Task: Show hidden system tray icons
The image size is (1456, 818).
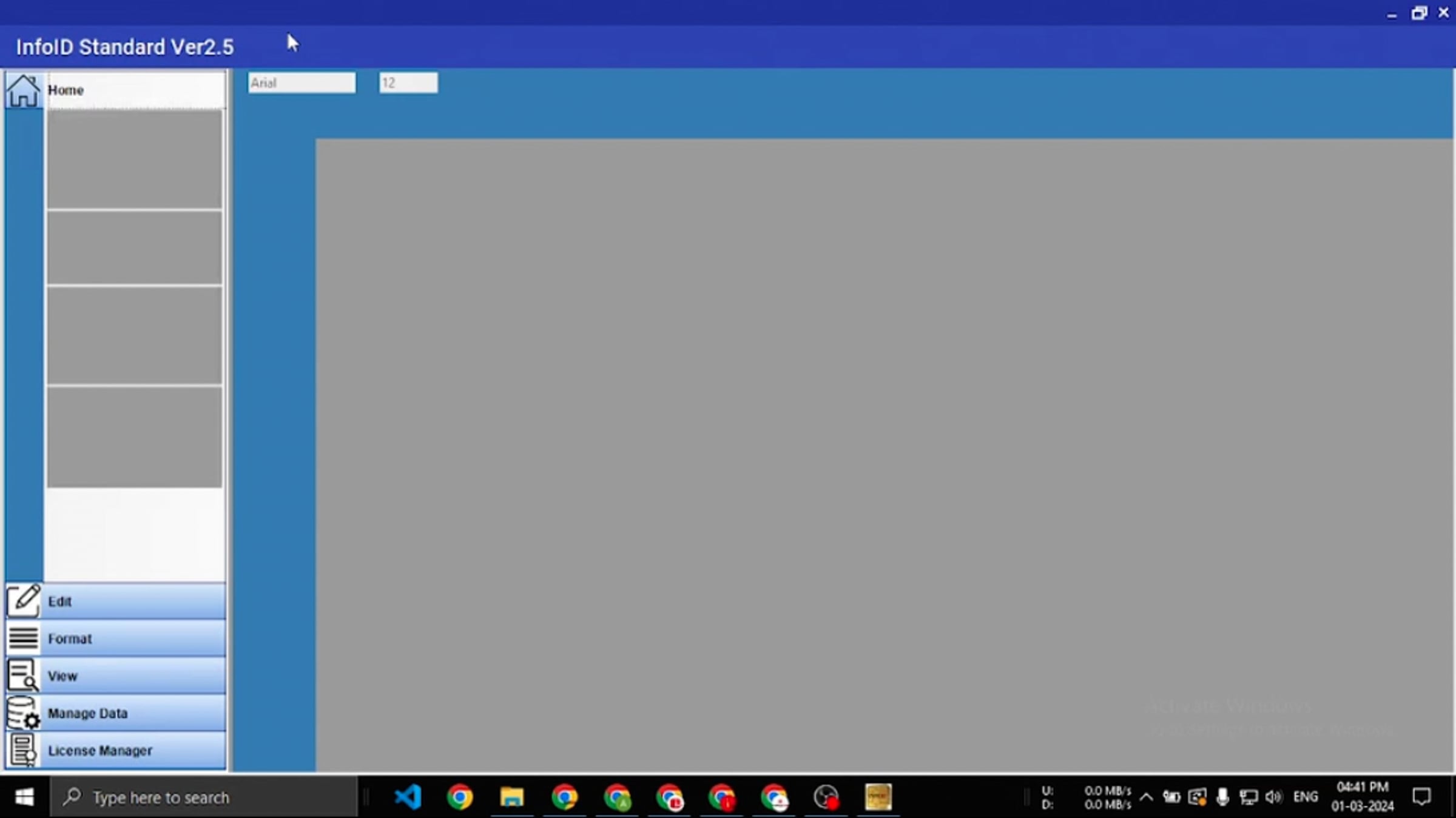Action: pyautogui.click(x=1146, y=797)
